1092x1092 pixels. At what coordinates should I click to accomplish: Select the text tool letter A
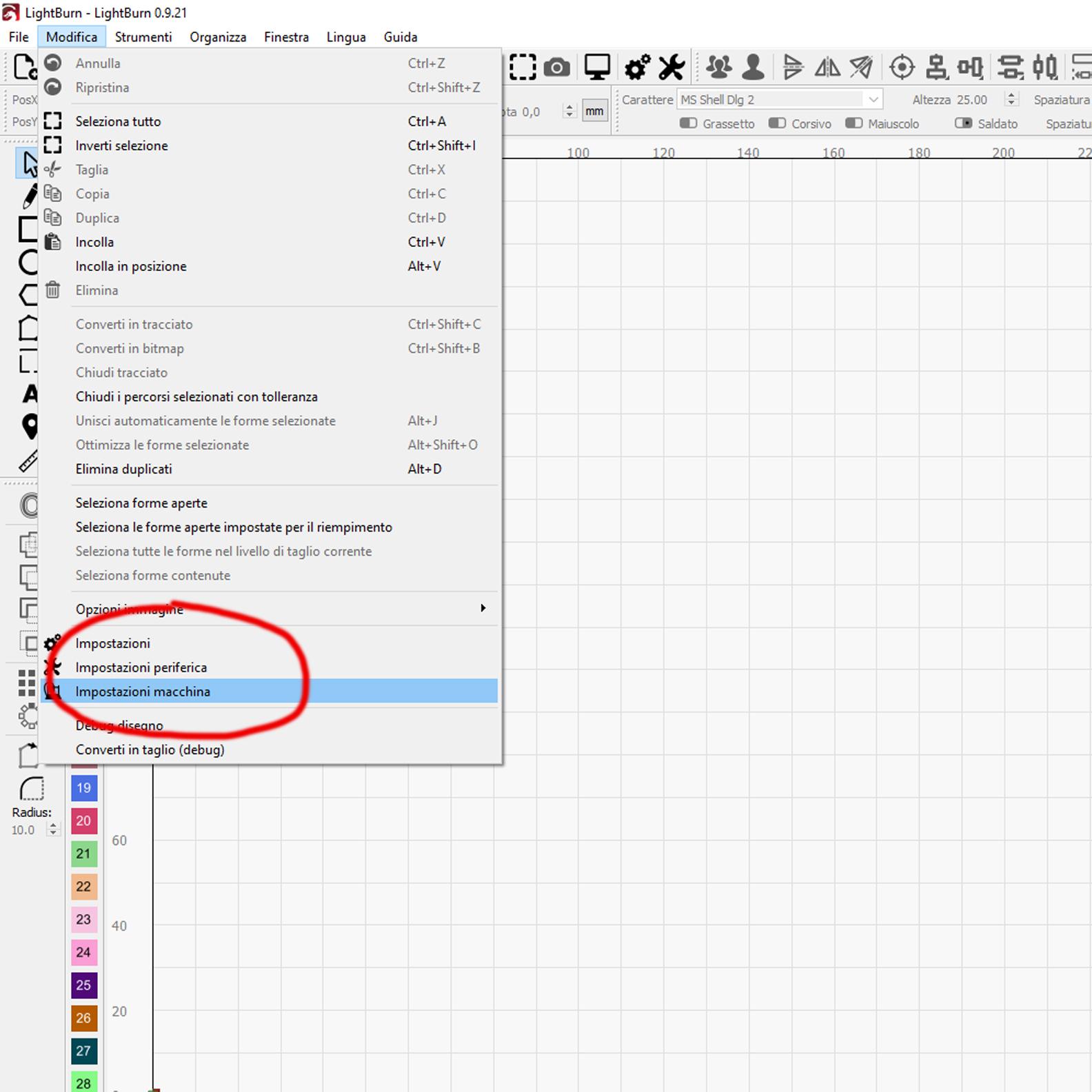pyautogui.click(x=30, y=394)
